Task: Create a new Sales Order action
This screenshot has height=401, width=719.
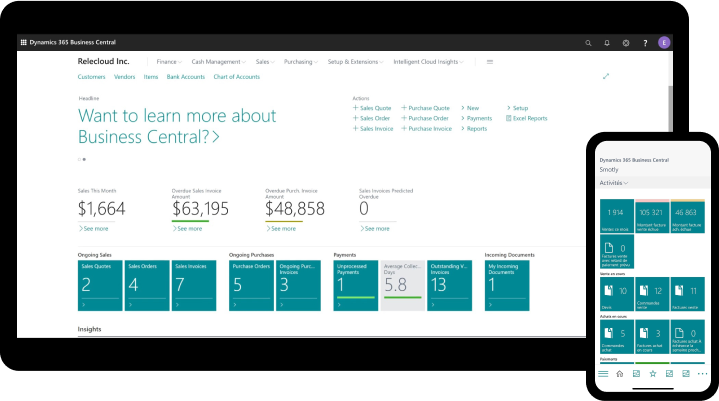Action: [x=371, y=118]
